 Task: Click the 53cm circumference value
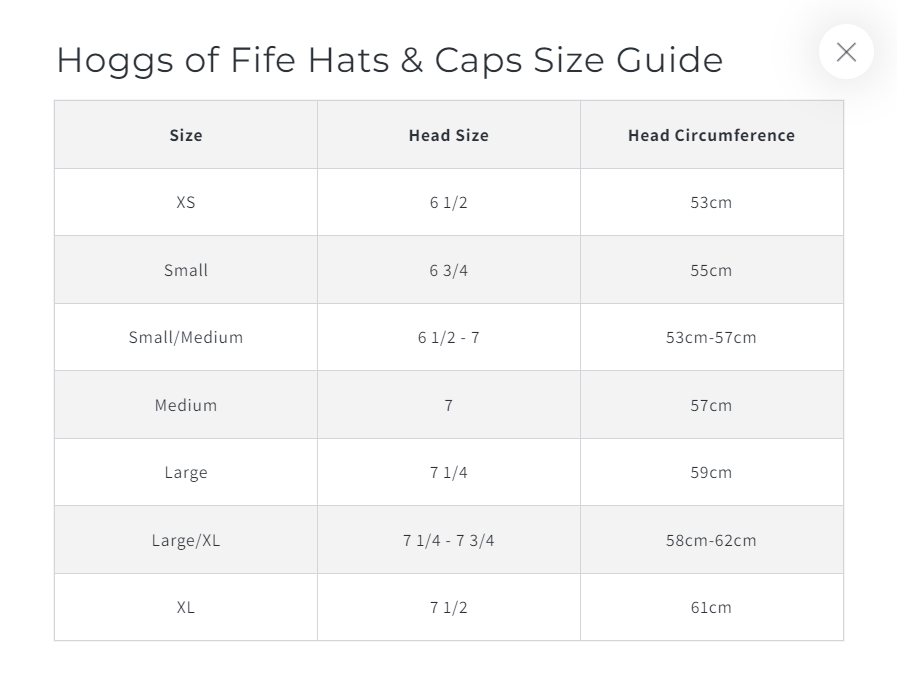(x=711, y=202)
